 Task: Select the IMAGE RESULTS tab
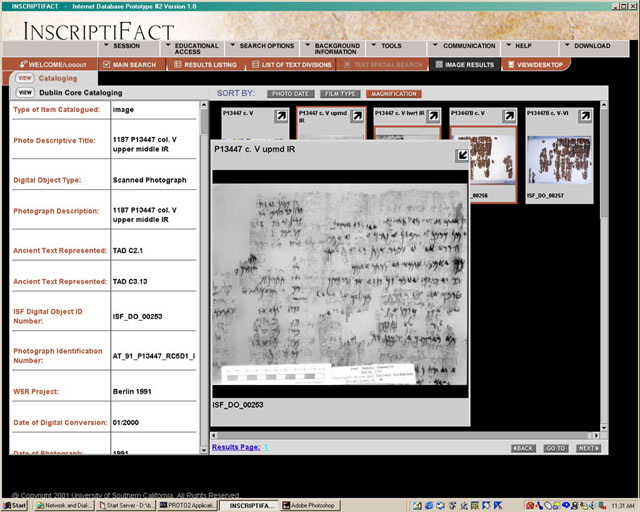pyautogui.click(x=464, y=65)
